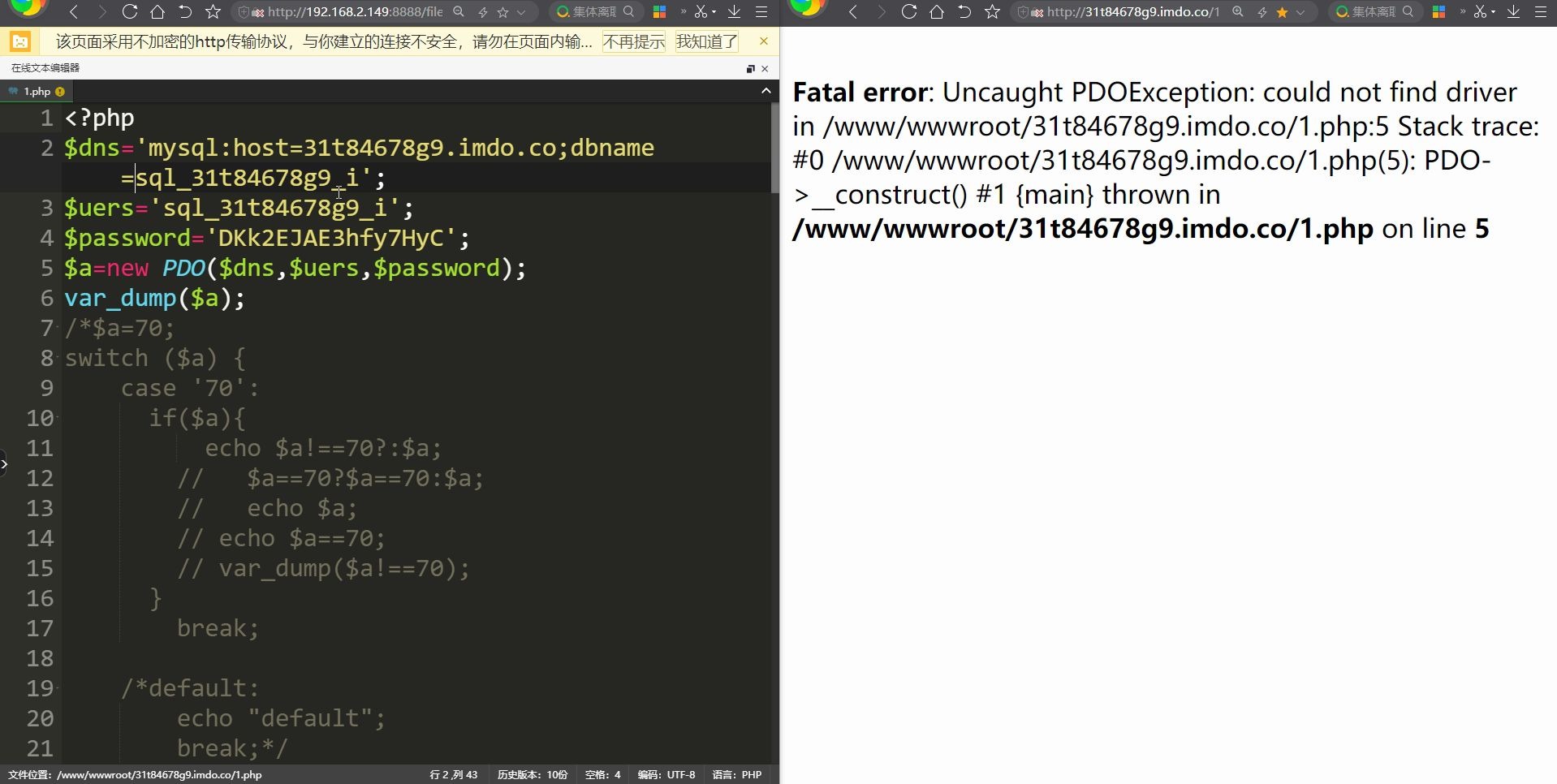This screenshot has height=784, width=1557.
Task: Select the 1.php editor tab
Action: click(x=37, y=91)
